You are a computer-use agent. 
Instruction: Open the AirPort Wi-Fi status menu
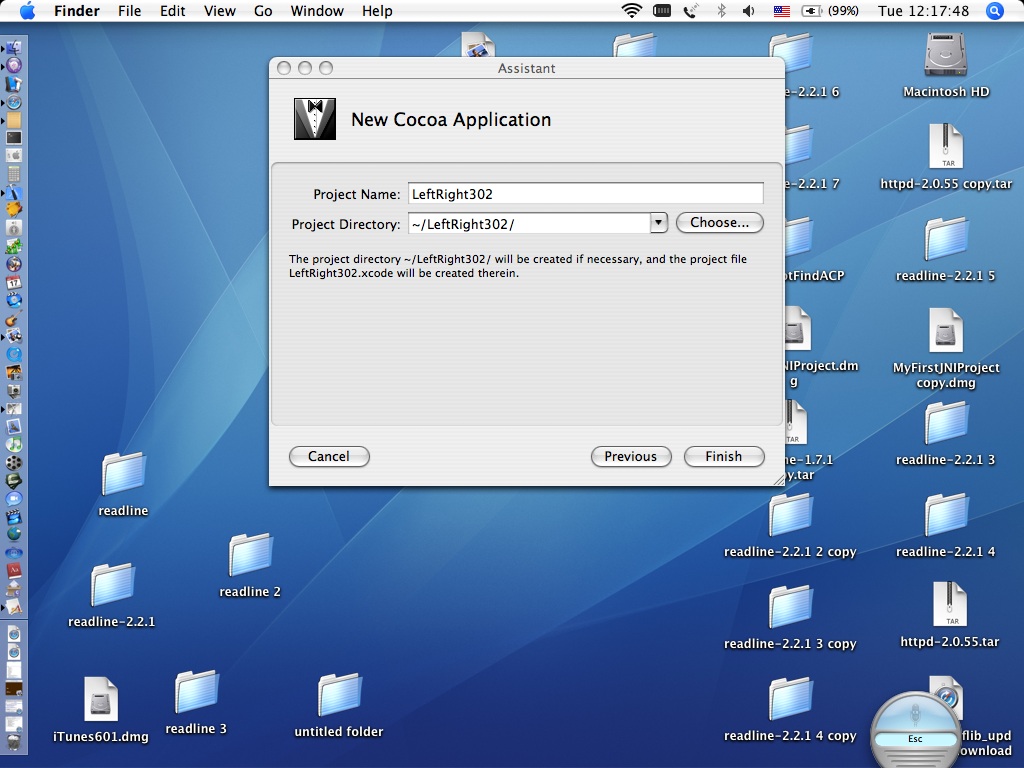tap(631, 10)
